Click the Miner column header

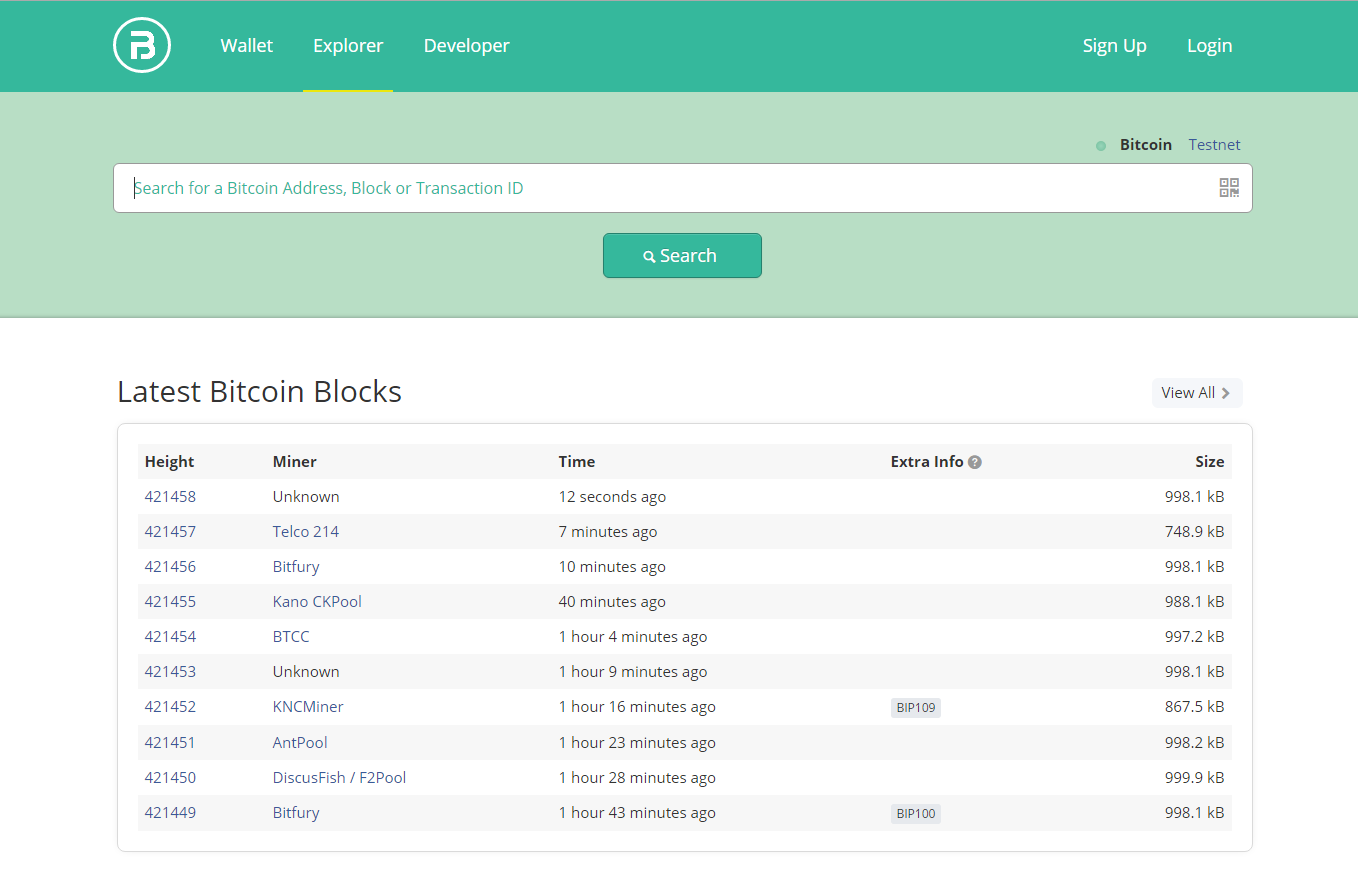(294, 462)
